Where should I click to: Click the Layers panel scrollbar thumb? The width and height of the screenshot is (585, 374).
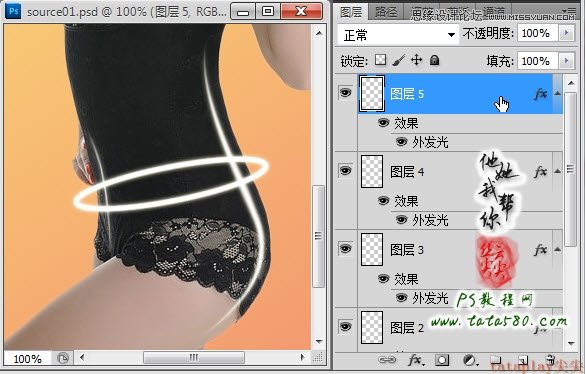570,169
